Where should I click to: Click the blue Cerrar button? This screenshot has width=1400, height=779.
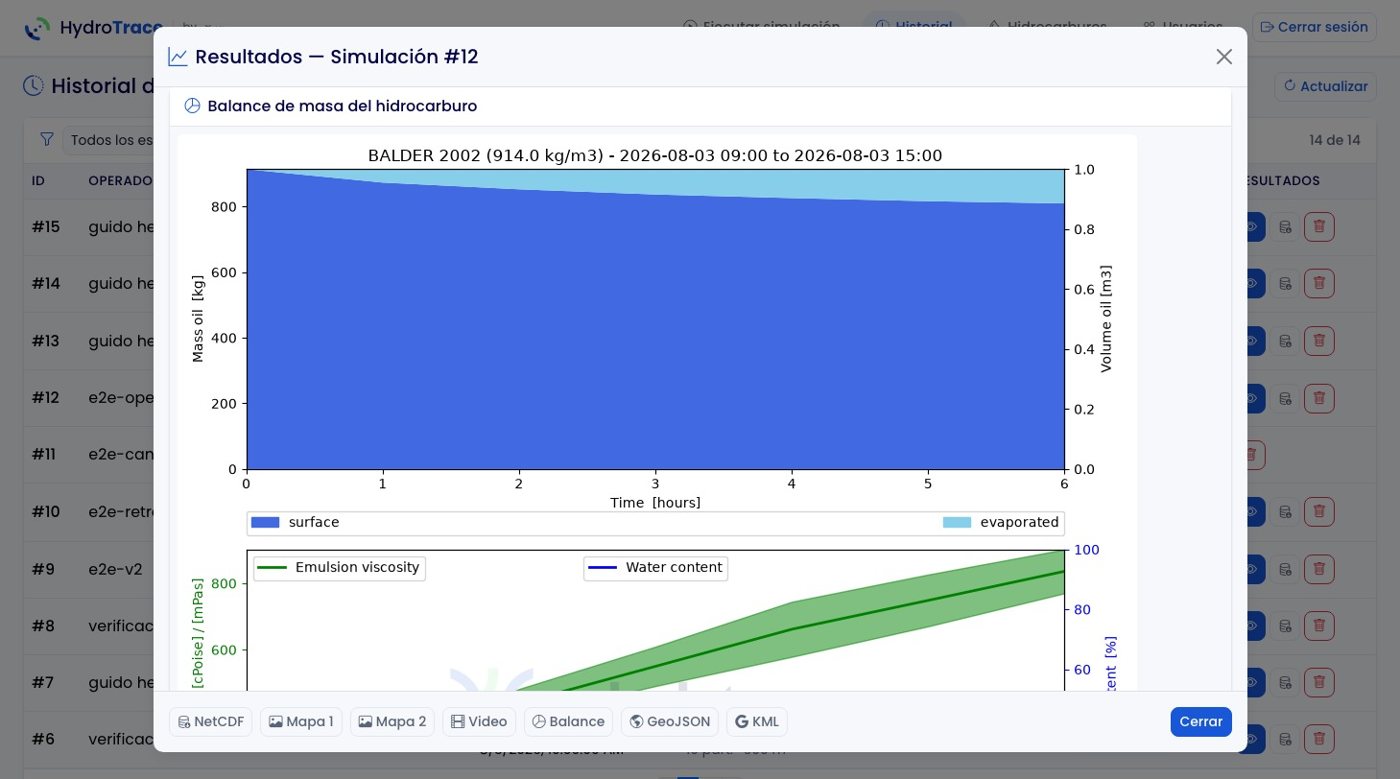pyautogui.click(x=1201, y=722)
